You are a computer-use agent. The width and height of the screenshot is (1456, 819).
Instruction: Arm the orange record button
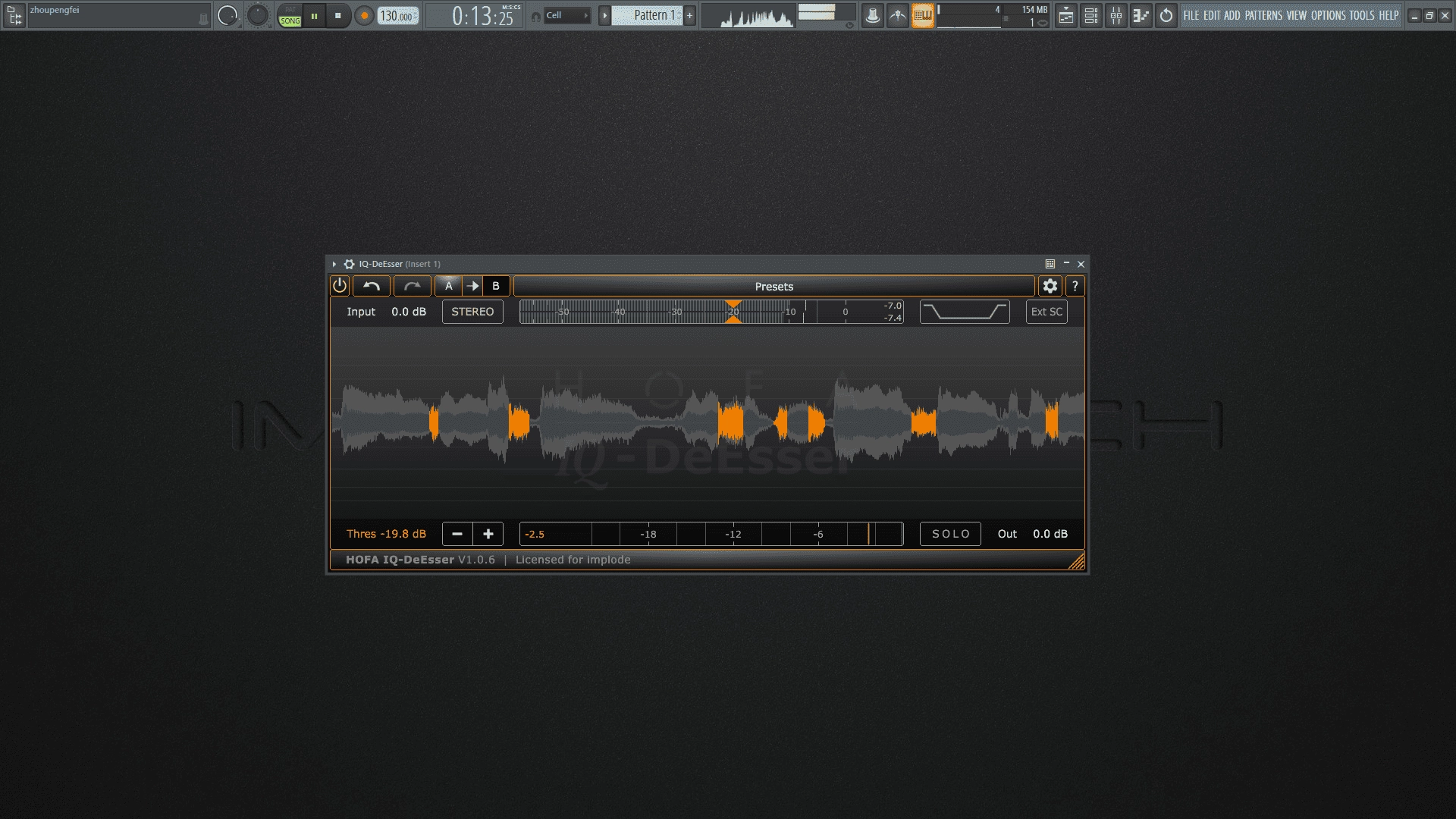[x=364, y=15]
